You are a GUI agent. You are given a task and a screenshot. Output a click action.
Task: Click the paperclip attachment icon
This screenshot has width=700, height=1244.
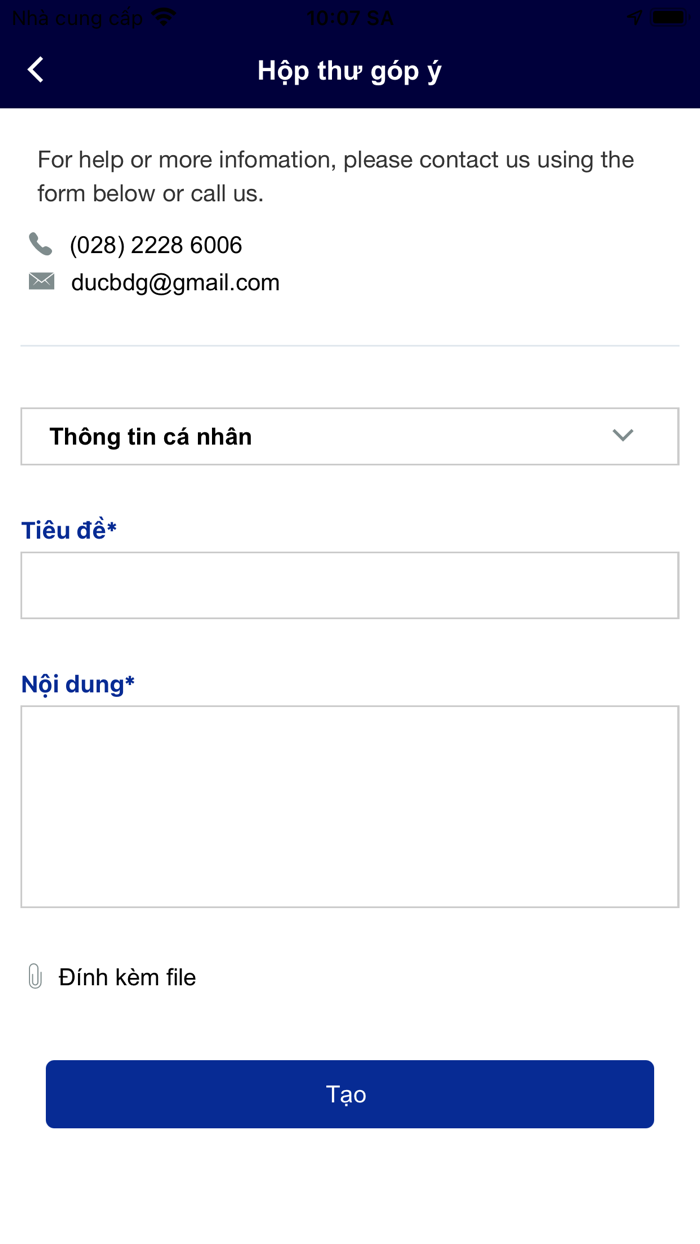pos(35,977)
